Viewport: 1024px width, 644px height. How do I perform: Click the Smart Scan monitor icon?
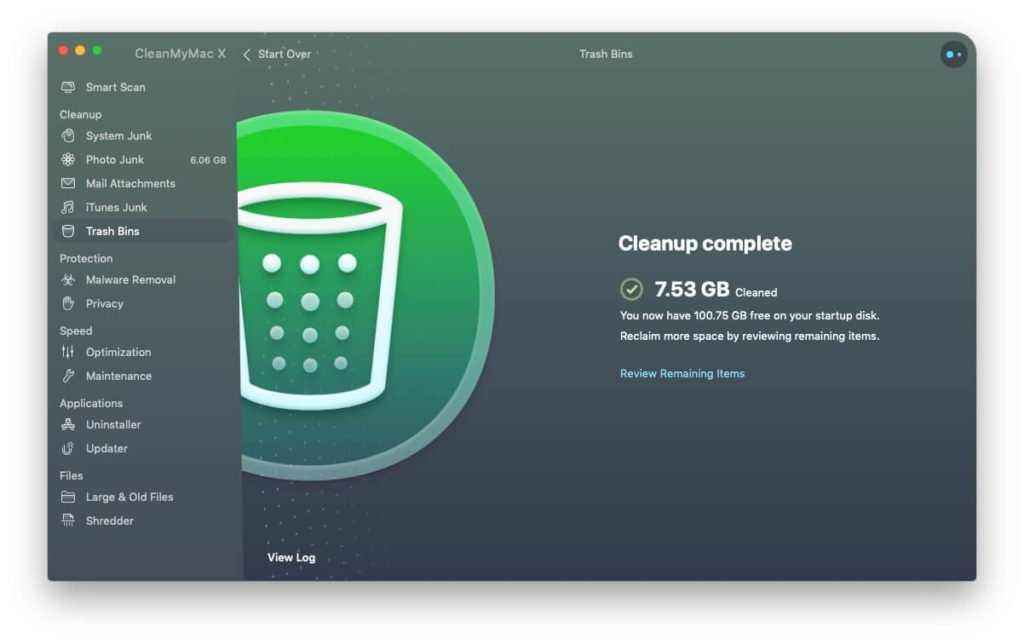pos(68,87)
